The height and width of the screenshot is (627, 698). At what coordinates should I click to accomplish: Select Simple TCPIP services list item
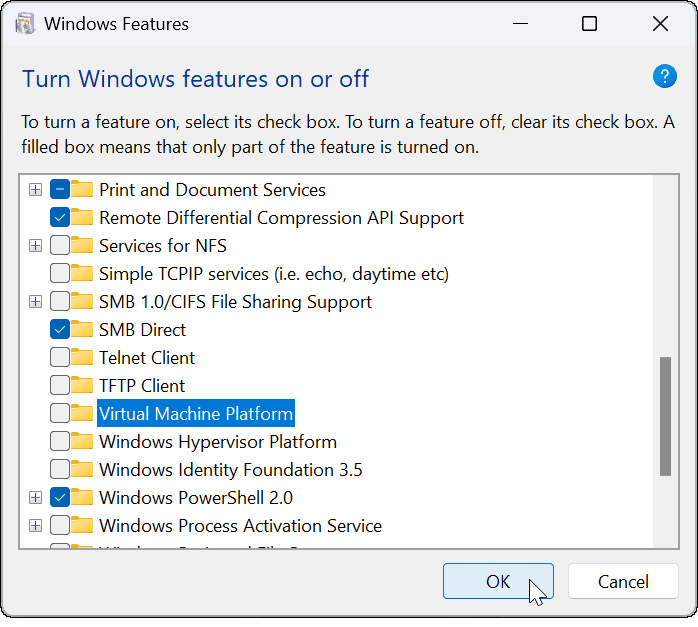point(273,274)
